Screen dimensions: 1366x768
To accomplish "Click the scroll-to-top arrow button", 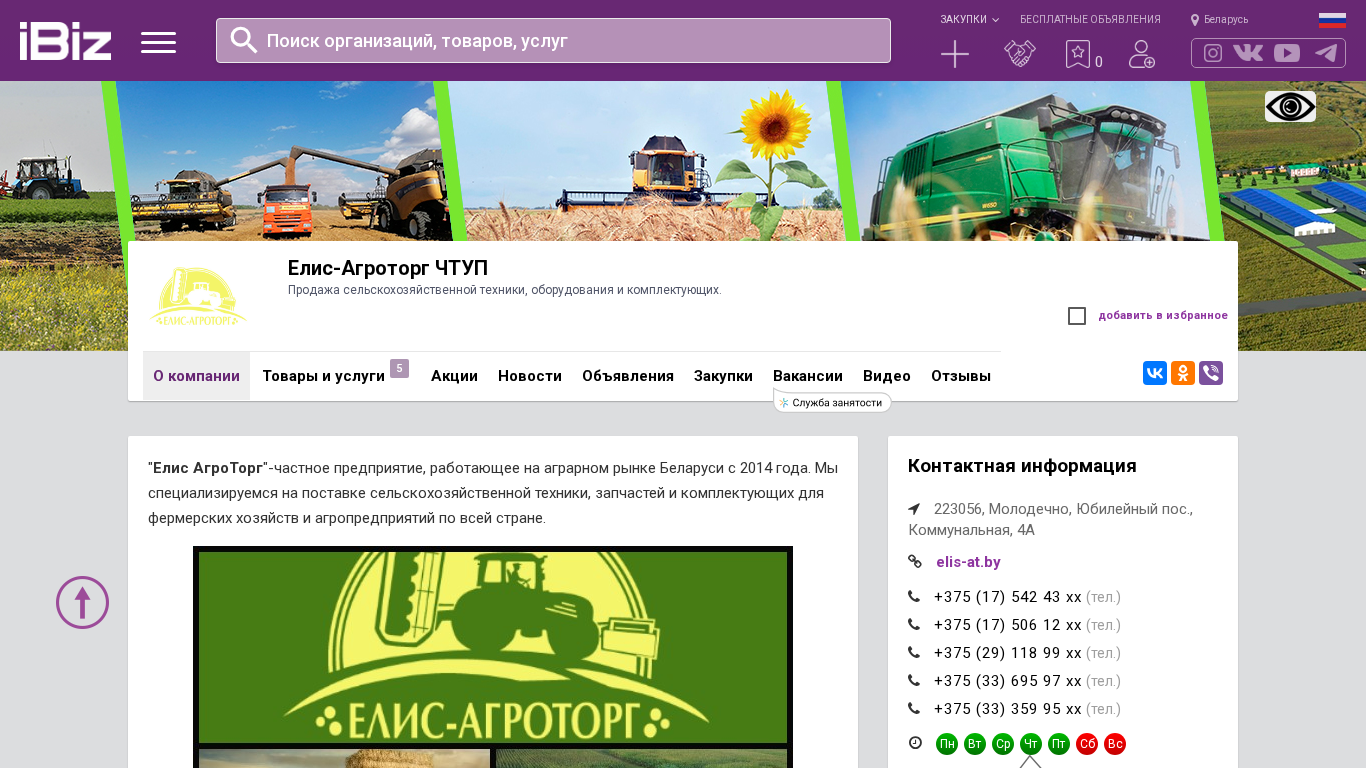I will [x=82, y=602].
